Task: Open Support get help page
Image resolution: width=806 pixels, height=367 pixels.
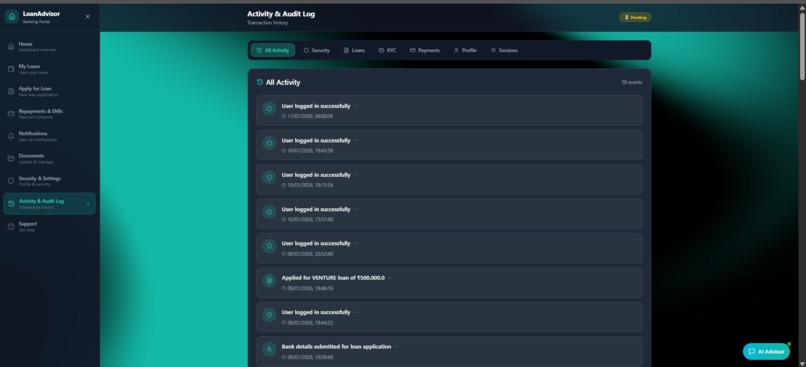Action: [49, 226]
